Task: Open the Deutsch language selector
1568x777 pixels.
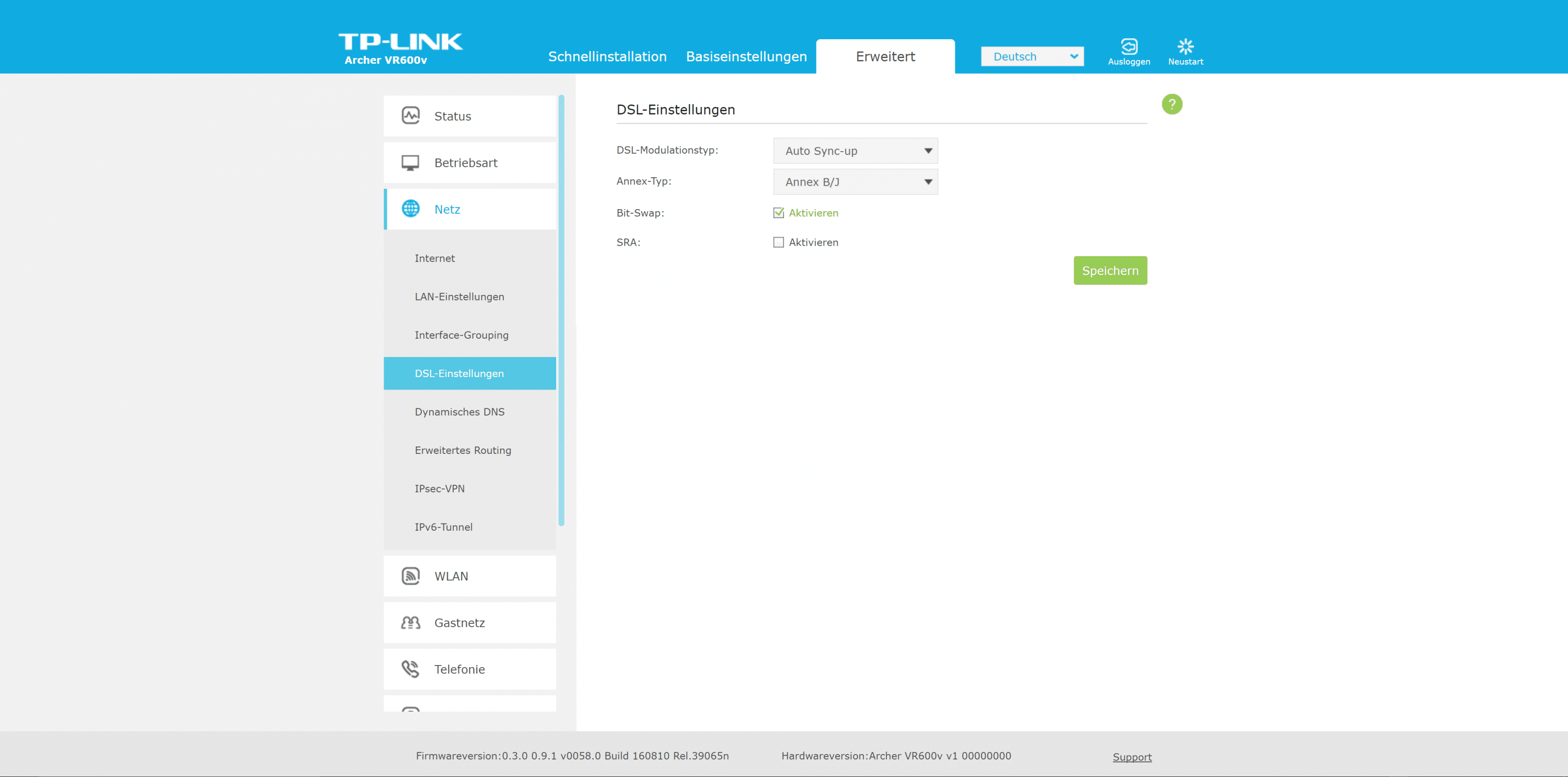Action: tap(1032, 56)
